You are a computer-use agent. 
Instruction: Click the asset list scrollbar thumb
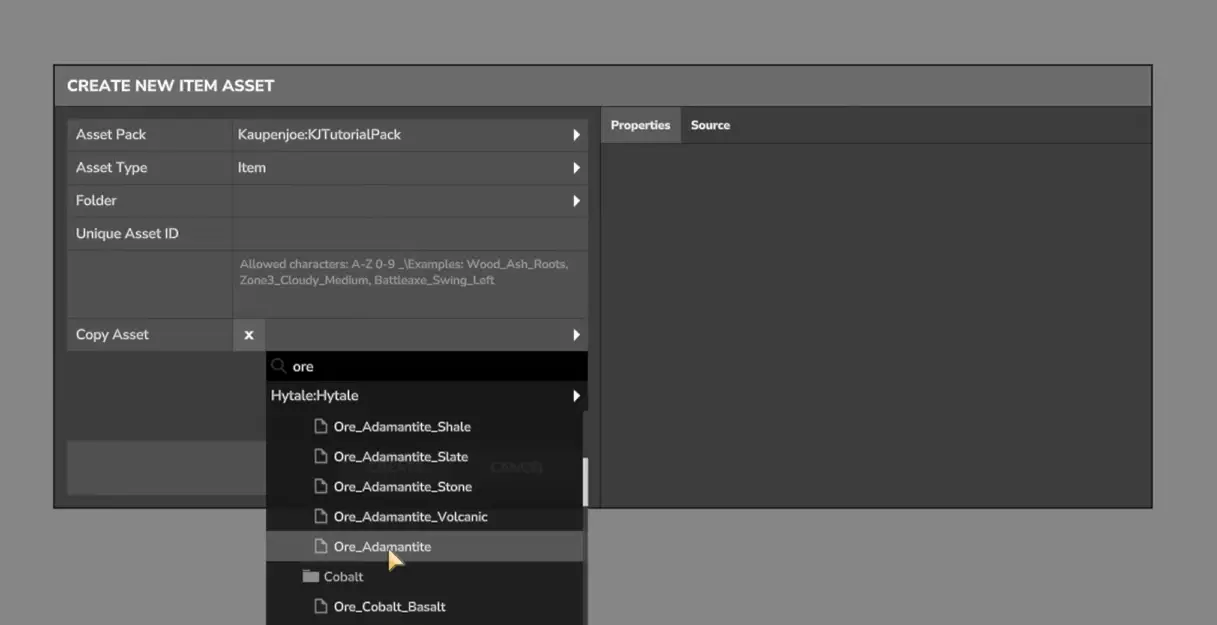point(585,482)
